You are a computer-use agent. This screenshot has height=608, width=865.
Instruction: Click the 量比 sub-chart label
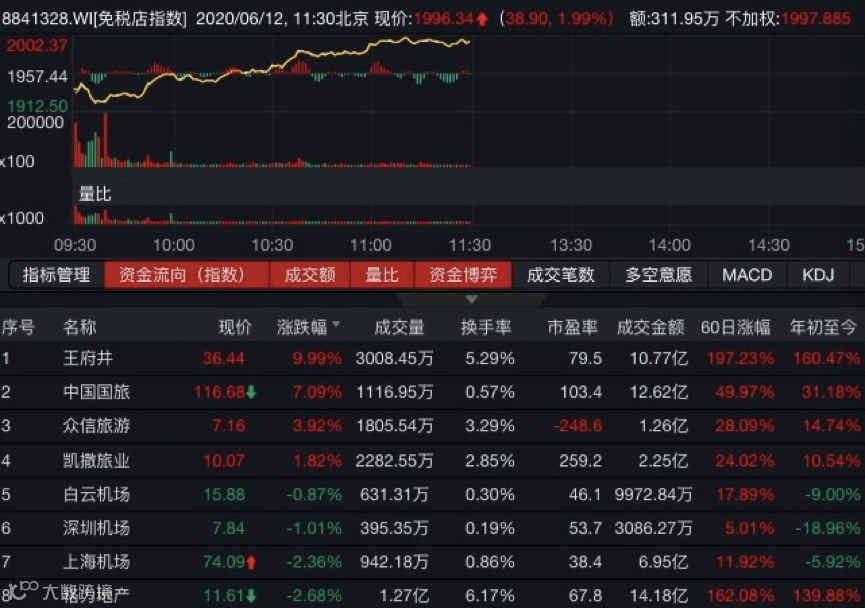coord(95,194)
